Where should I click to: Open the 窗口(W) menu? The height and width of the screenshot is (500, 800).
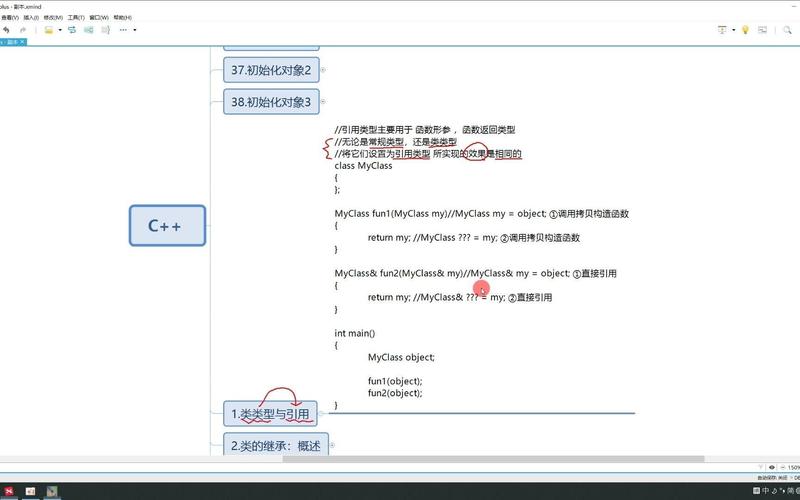(x=99, y=17)
